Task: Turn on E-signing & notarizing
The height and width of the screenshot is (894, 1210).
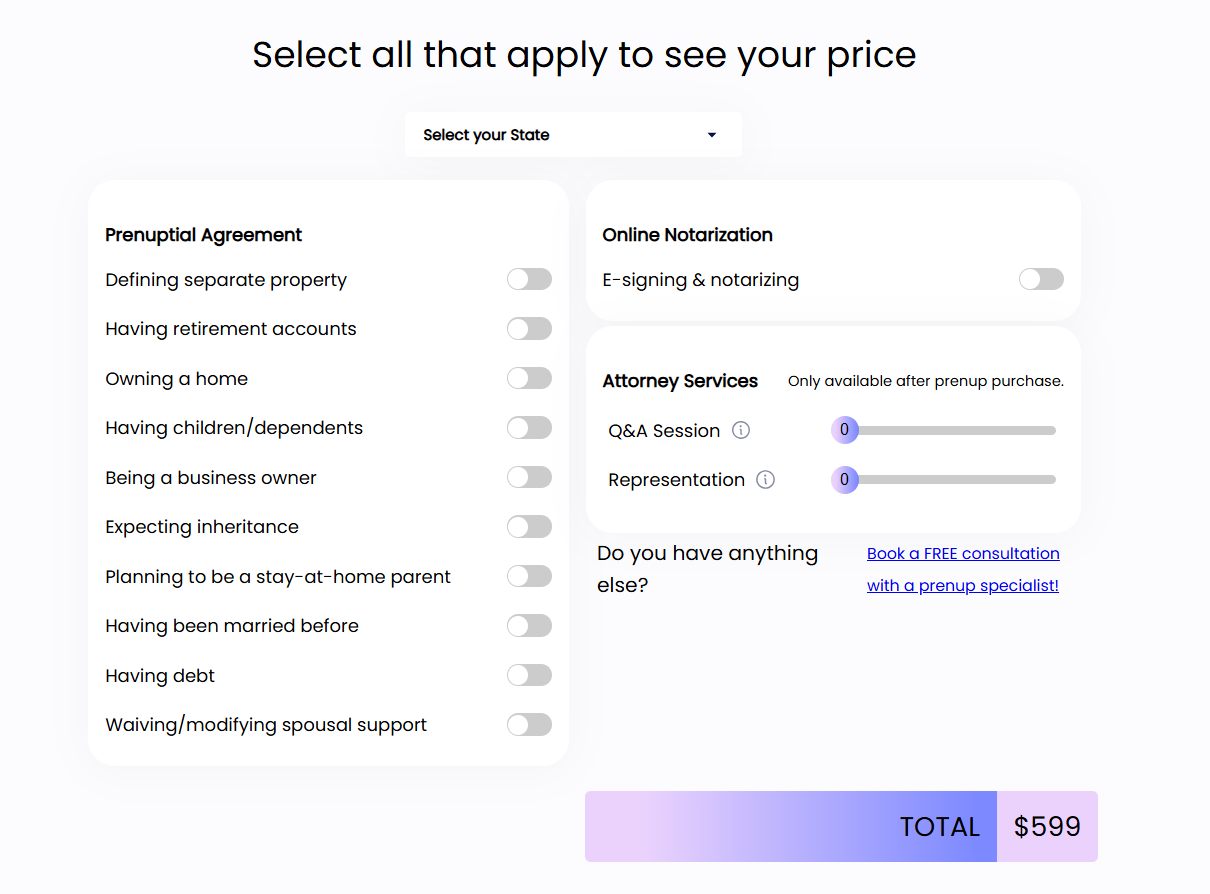Action: (1041, 280)
